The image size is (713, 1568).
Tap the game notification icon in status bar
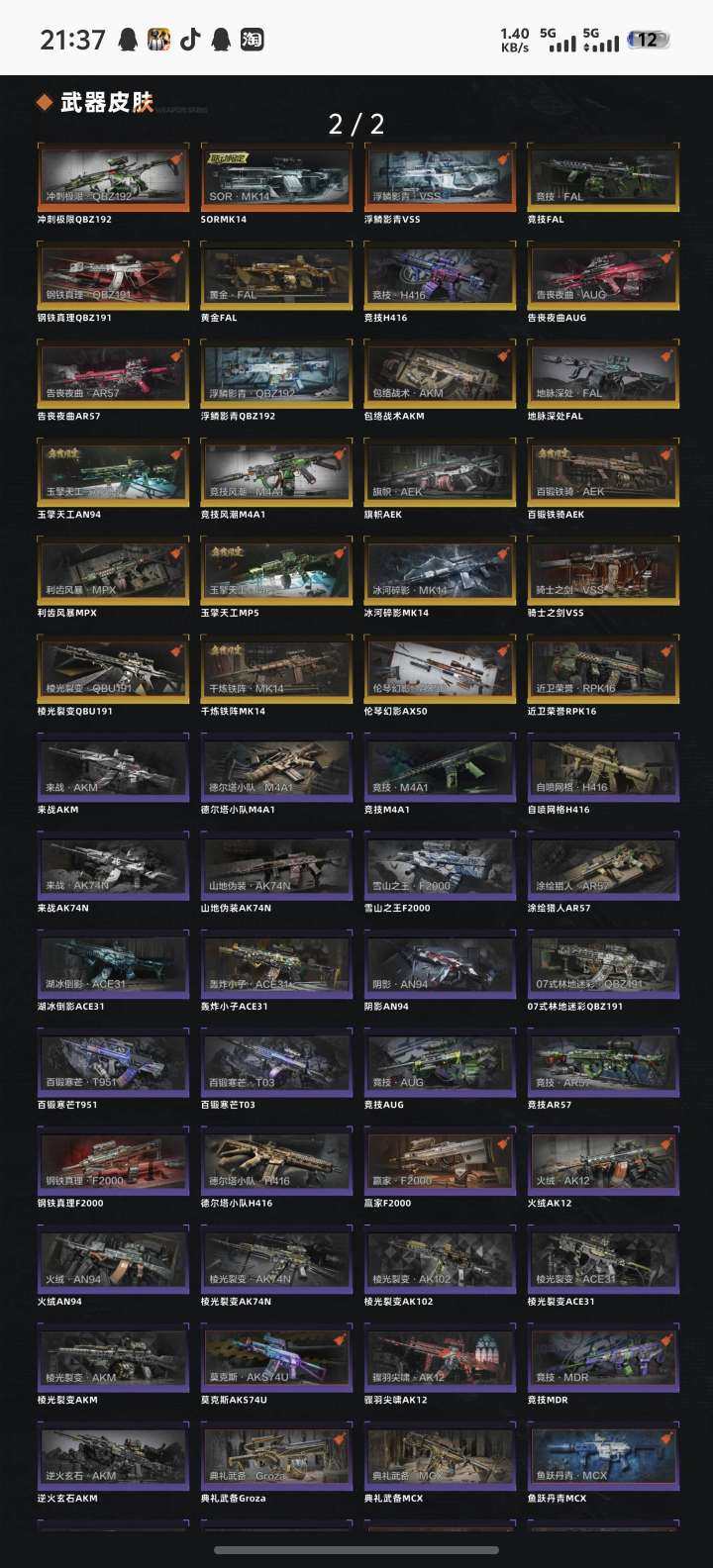tap(158, 39)
